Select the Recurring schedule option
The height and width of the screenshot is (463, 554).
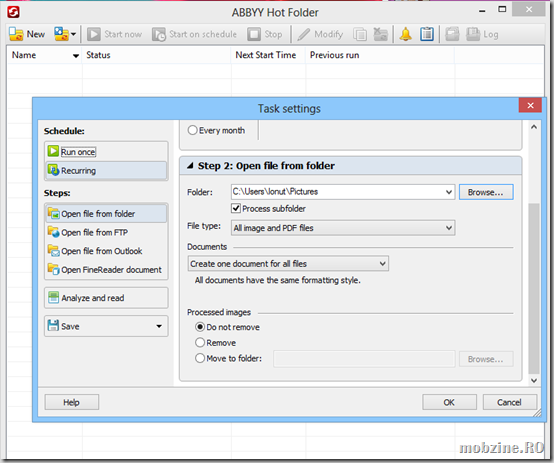(106, 170)
